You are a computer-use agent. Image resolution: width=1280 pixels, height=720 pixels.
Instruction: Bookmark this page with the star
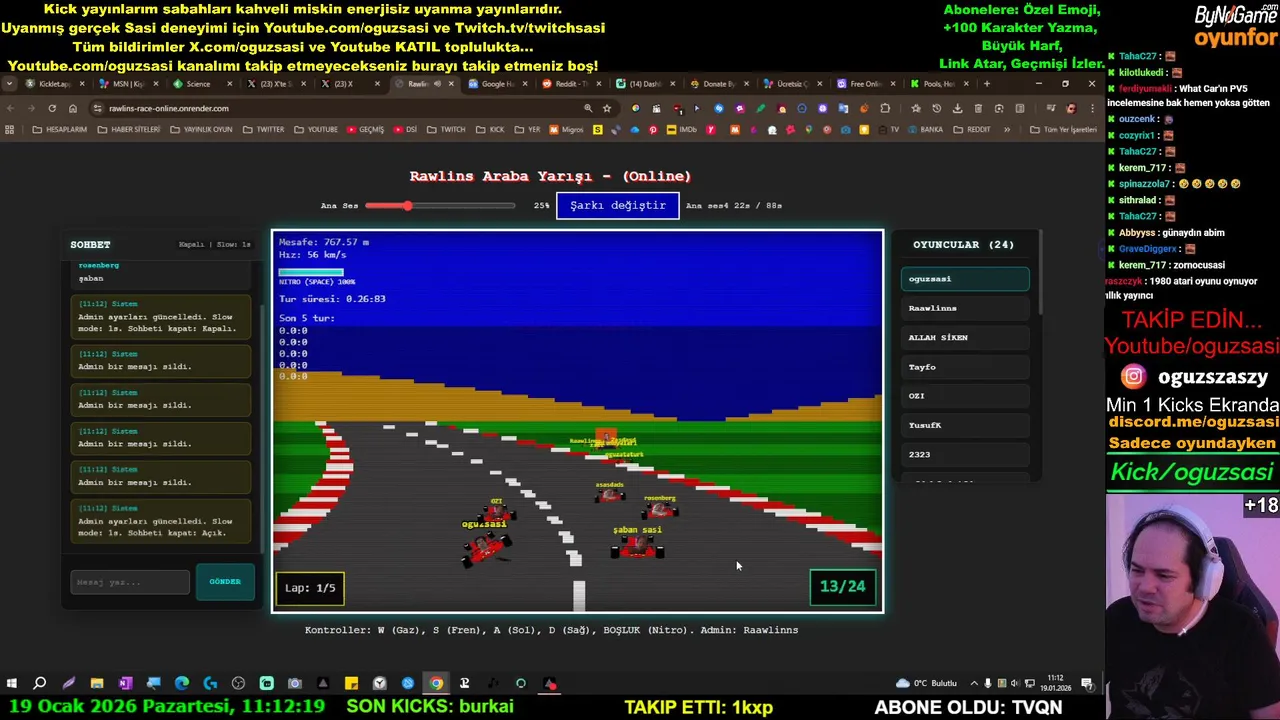tap(606, 108)
